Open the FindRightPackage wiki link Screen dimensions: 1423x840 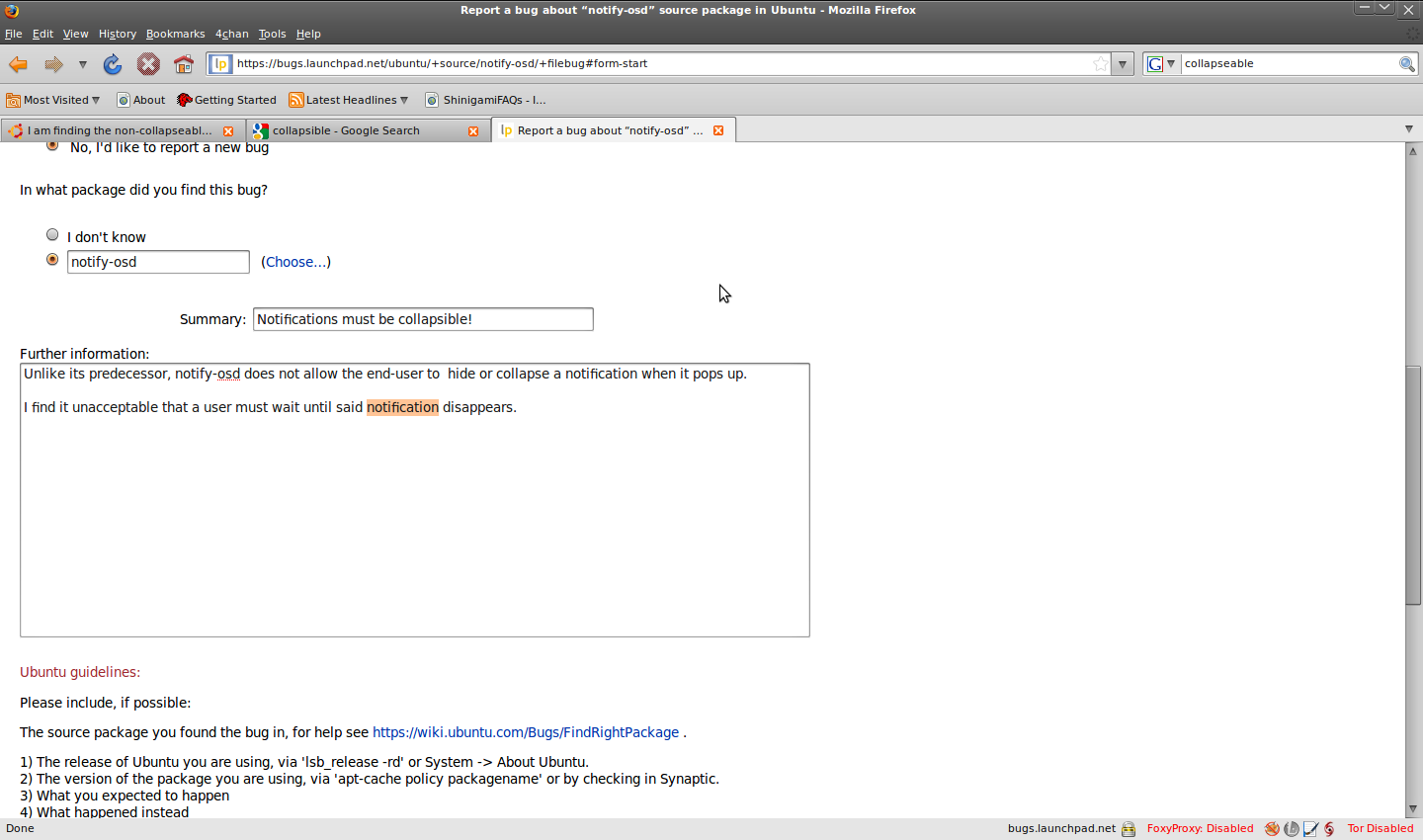coord(525,732)
